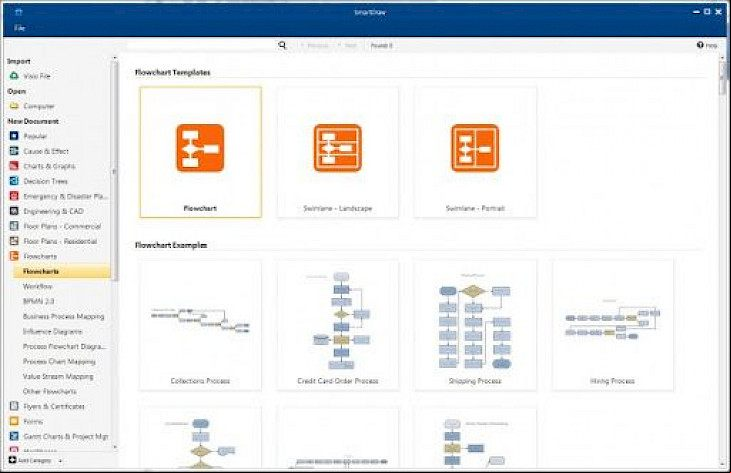Viewport: 731px width, 473px height.
Task: Click the Add Category plus icon
Action: coord(13,460)
